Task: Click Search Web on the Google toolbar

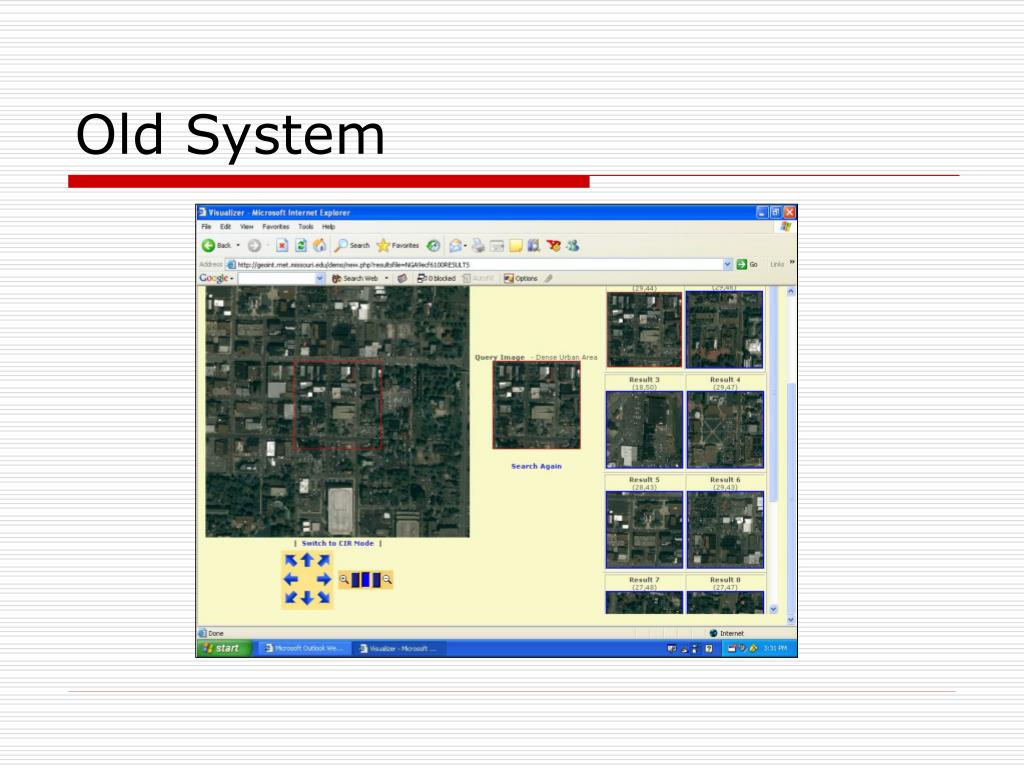Action: coord(355,278)
